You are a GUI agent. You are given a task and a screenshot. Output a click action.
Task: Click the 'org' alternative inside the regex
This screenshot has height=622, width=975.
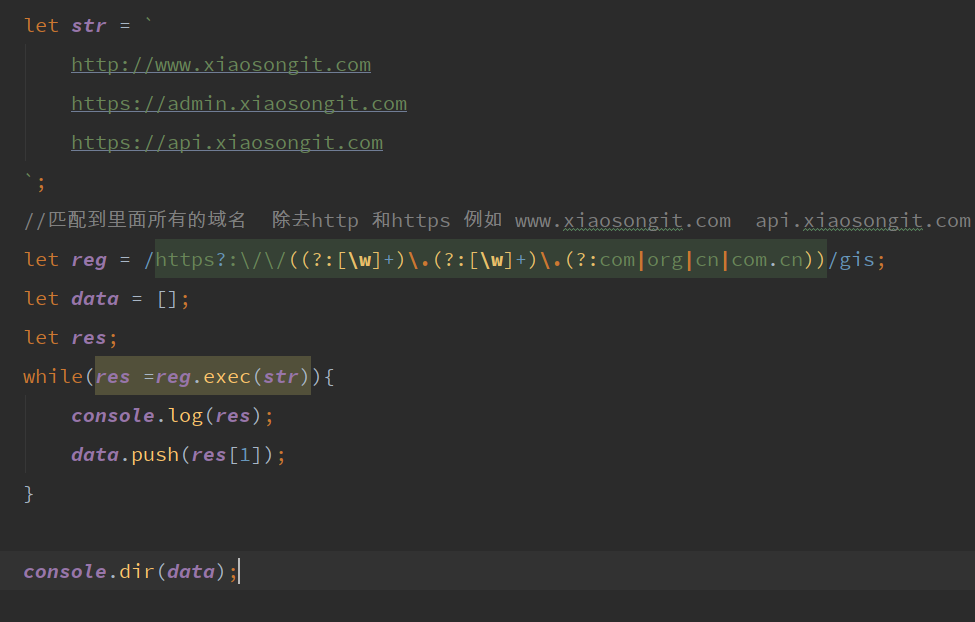(x=665, y=260)
